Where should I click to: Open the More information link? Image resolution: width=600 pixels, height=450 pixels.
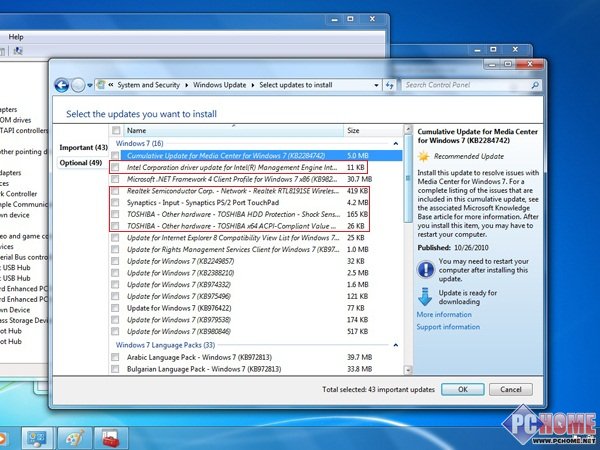(x=444, y=315)
